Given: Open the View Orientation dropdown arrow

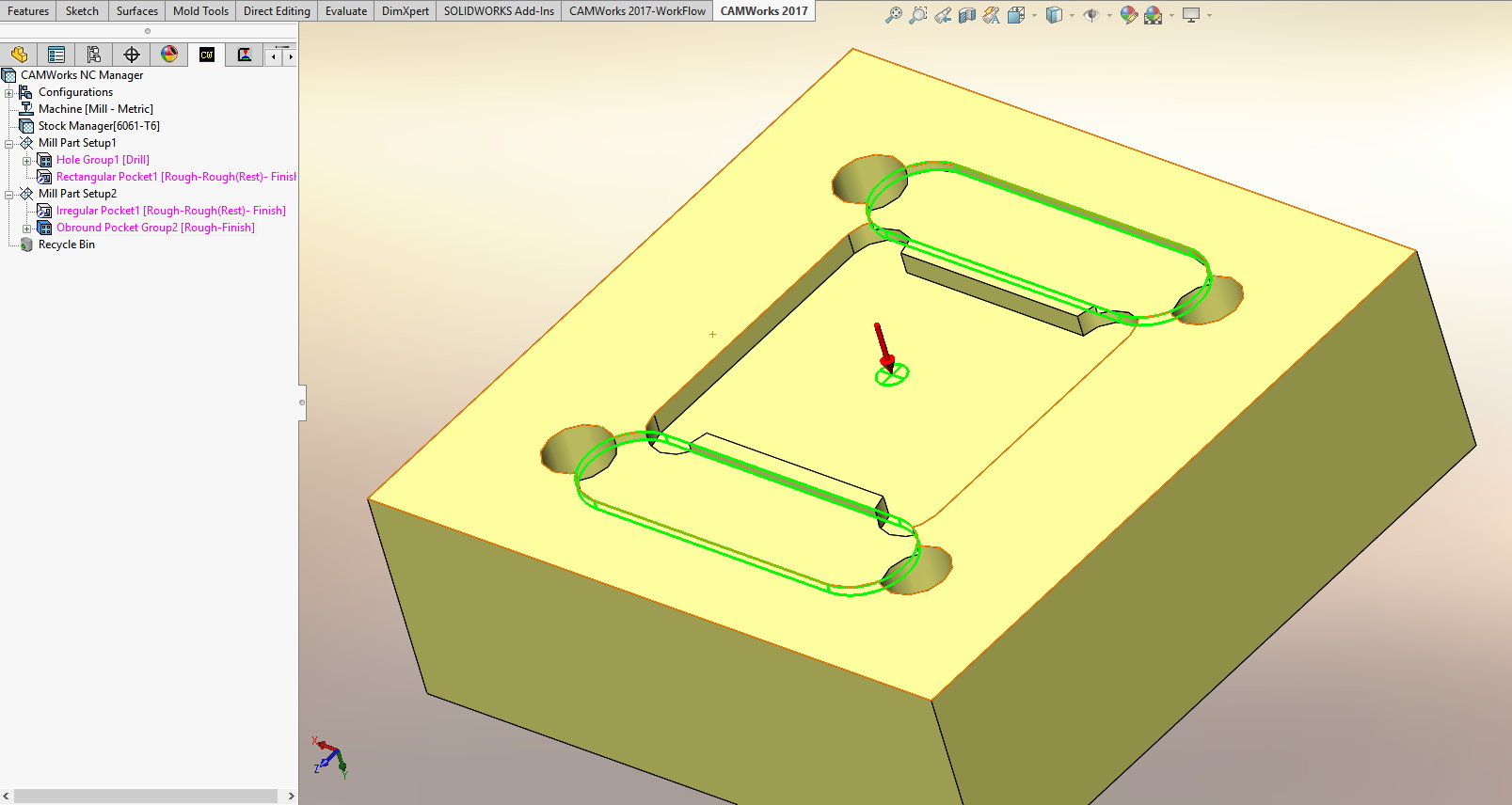Looking at the screenshot, I should pos(1034,15).
